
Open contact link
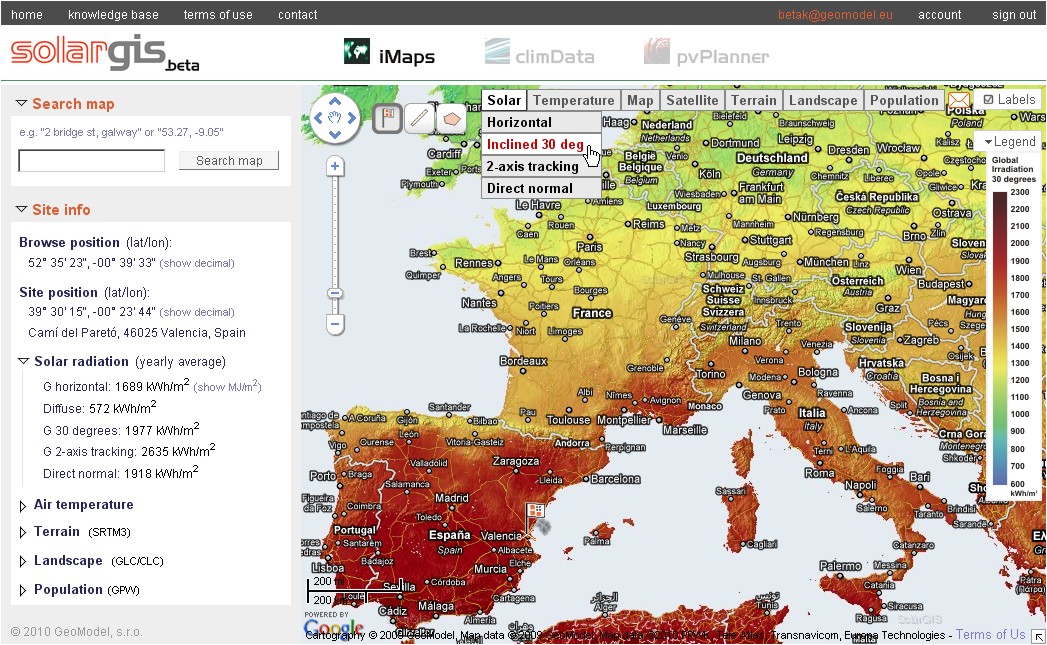298,15
